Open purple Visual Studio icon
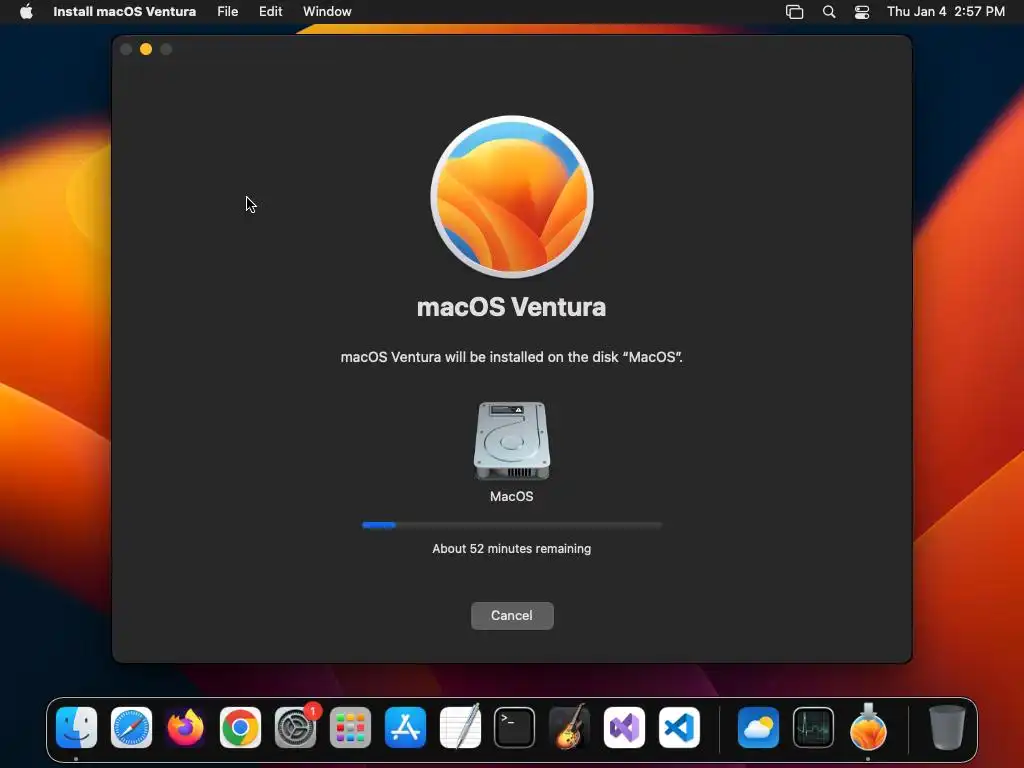 tap(624, 727)
